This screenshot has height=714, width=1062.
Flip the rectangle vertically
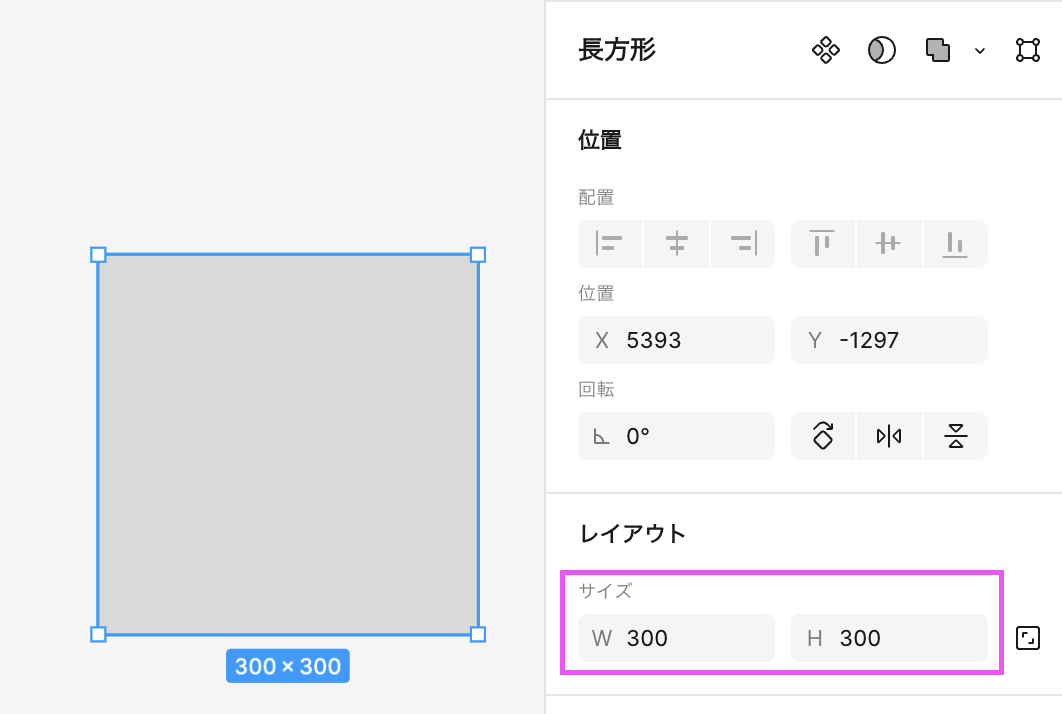(955, 436)
